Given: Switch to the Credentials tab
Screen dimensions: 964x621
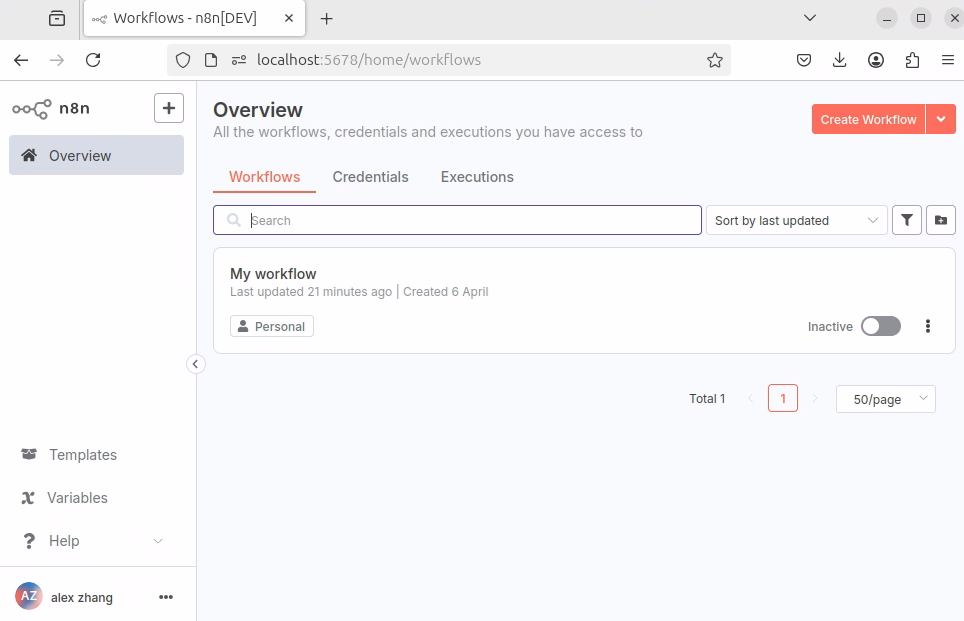Looking at the screenshot, I should [x=370, y=177].
